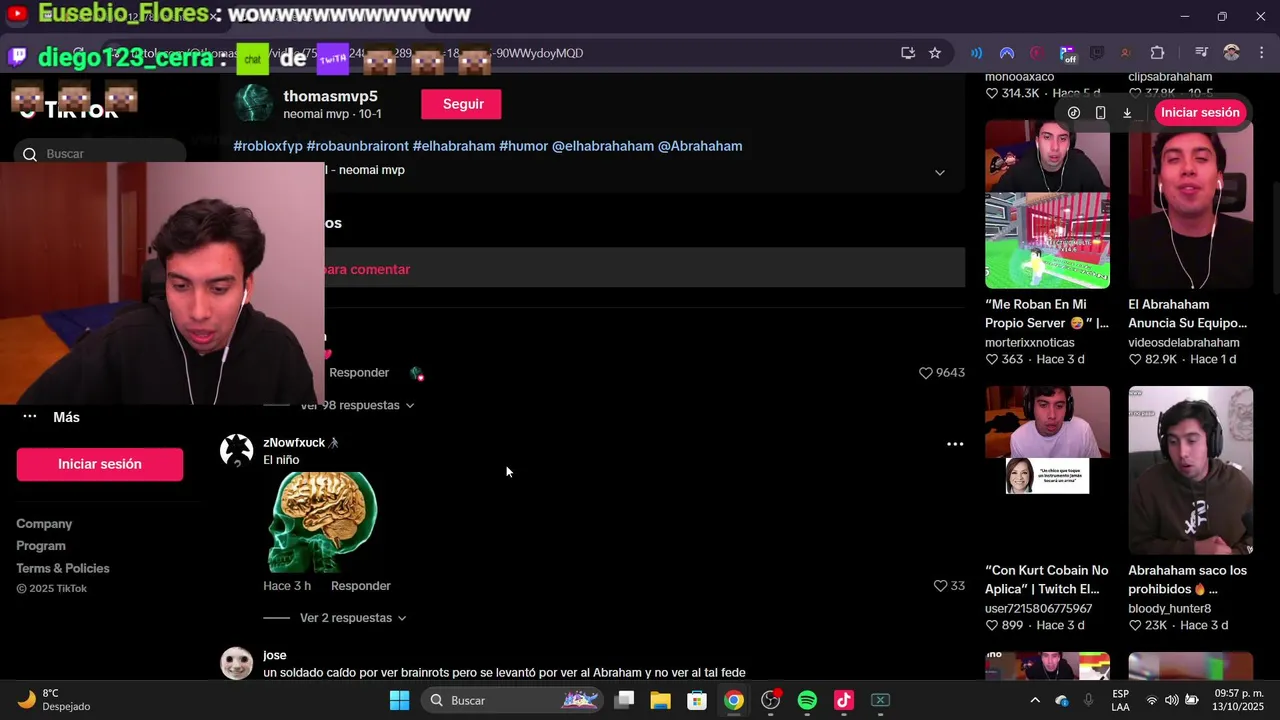Click the Seguir button for thomasmvp5
The height and width of the screenshot is (720, 1280).
(461, 104)
